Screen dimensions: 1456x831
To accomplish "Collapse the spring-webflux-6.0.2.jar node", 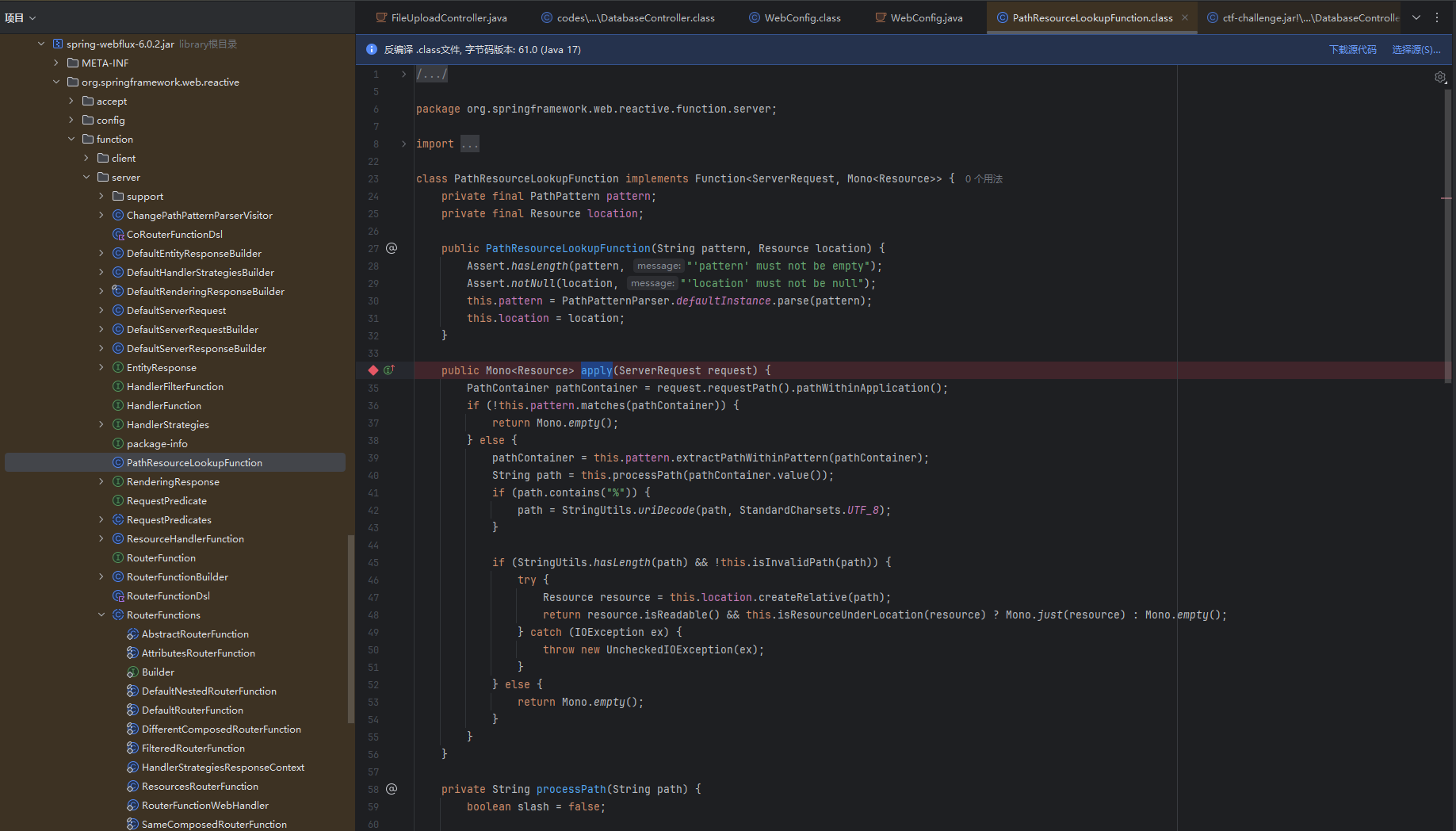I will point(41,44).
